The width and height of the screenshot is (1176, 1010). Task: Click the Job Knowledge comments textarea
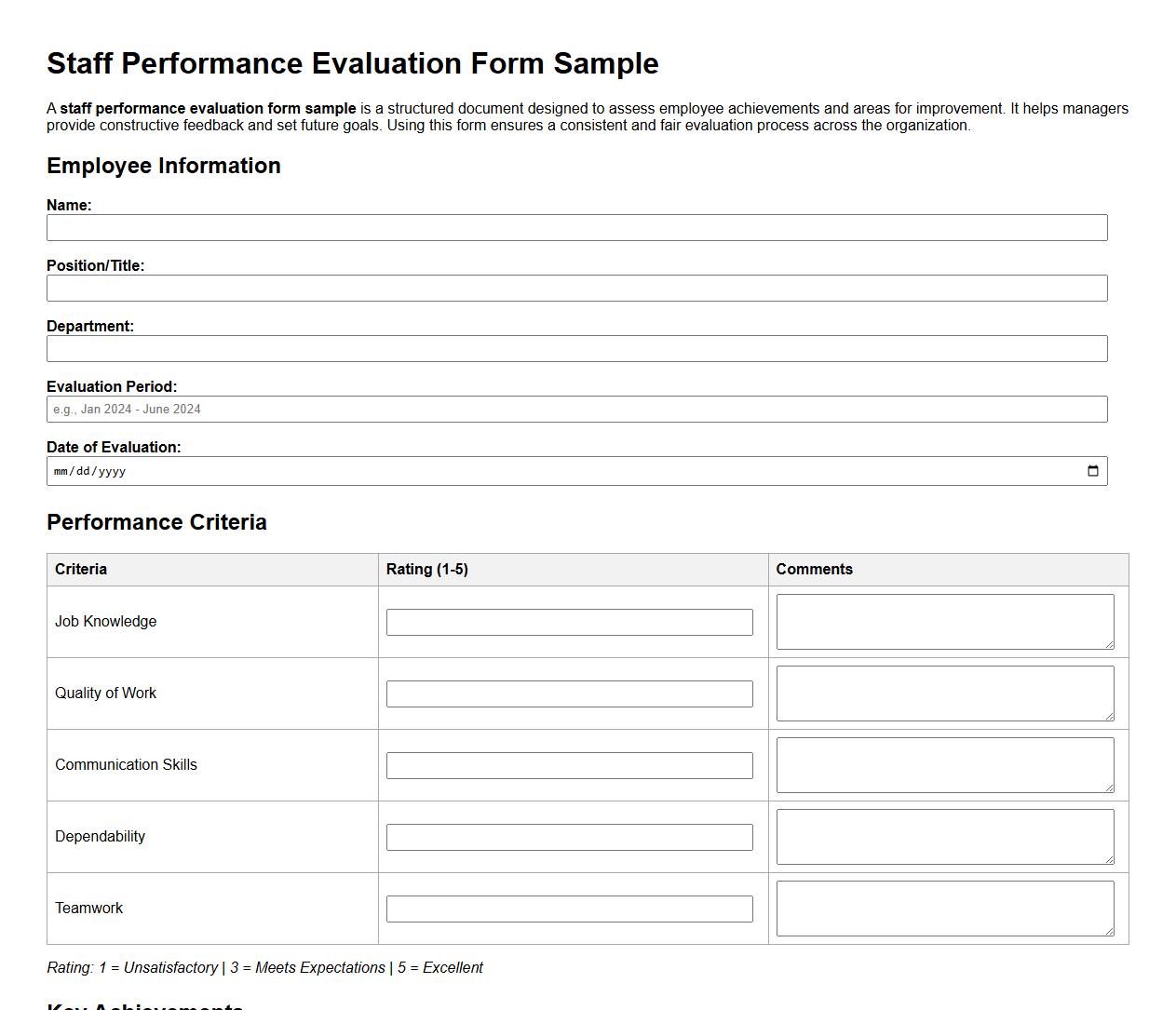click(x=944, y=621)
